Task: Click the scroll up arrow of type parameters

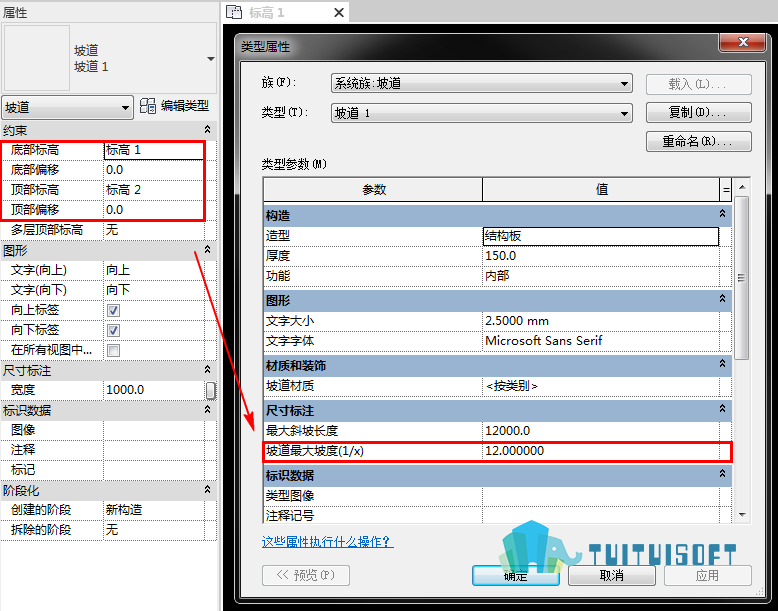Action: 742,187
